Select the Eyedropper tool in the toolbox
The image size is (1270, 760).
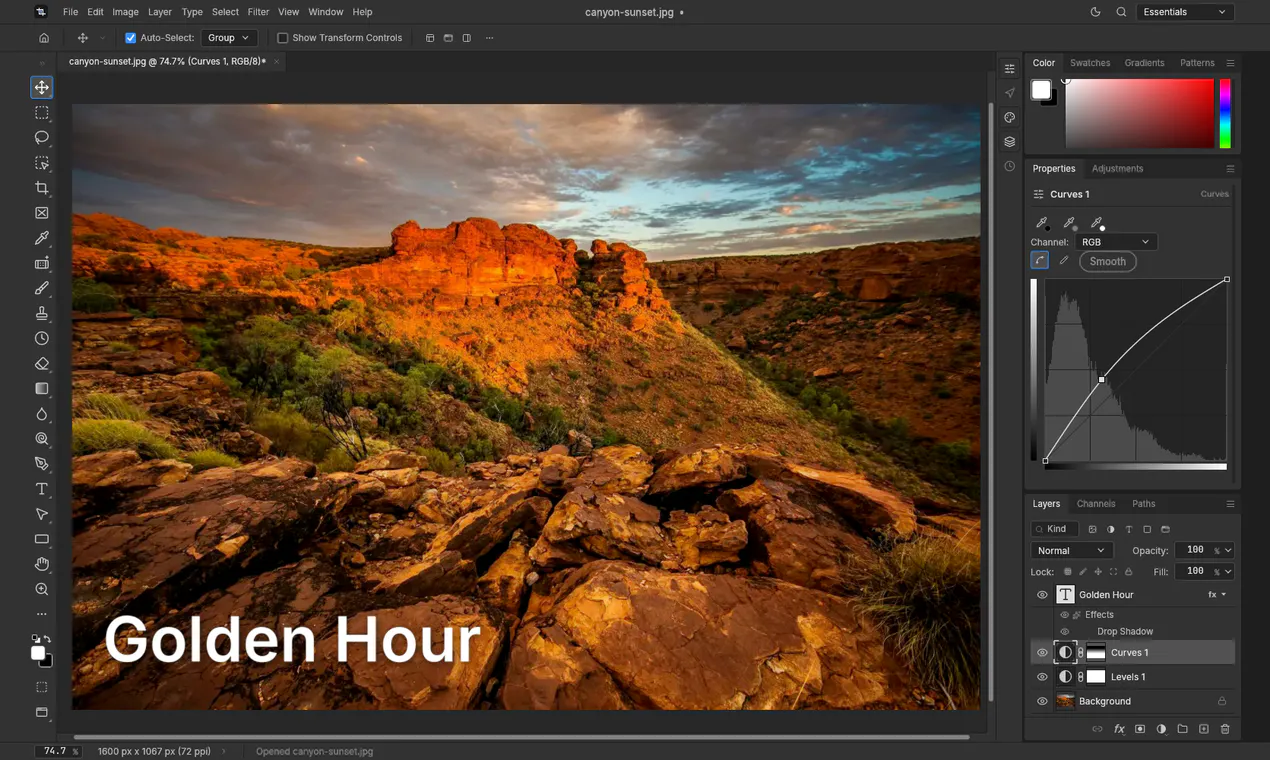click(41, 238)
